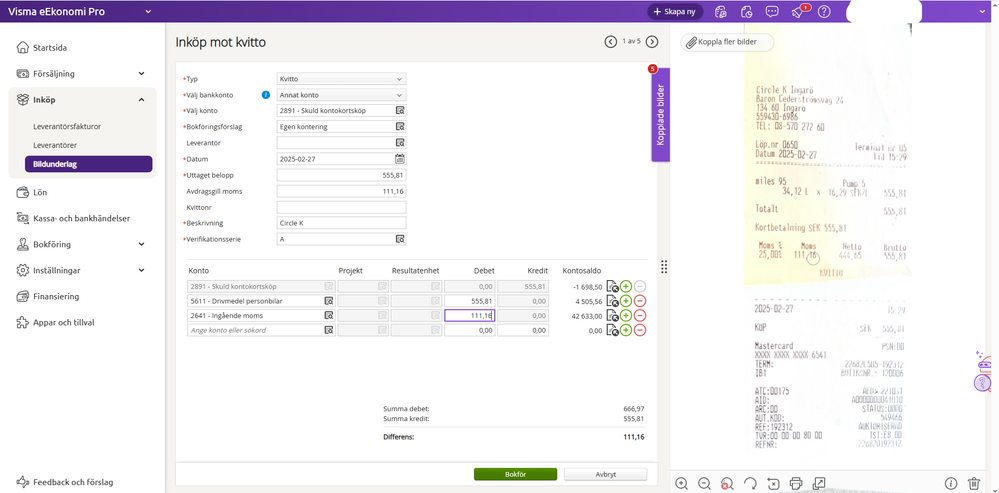Open the Välj bankkonto dropdown
This screenshot has width=999, height=493.
pos(340,95)
